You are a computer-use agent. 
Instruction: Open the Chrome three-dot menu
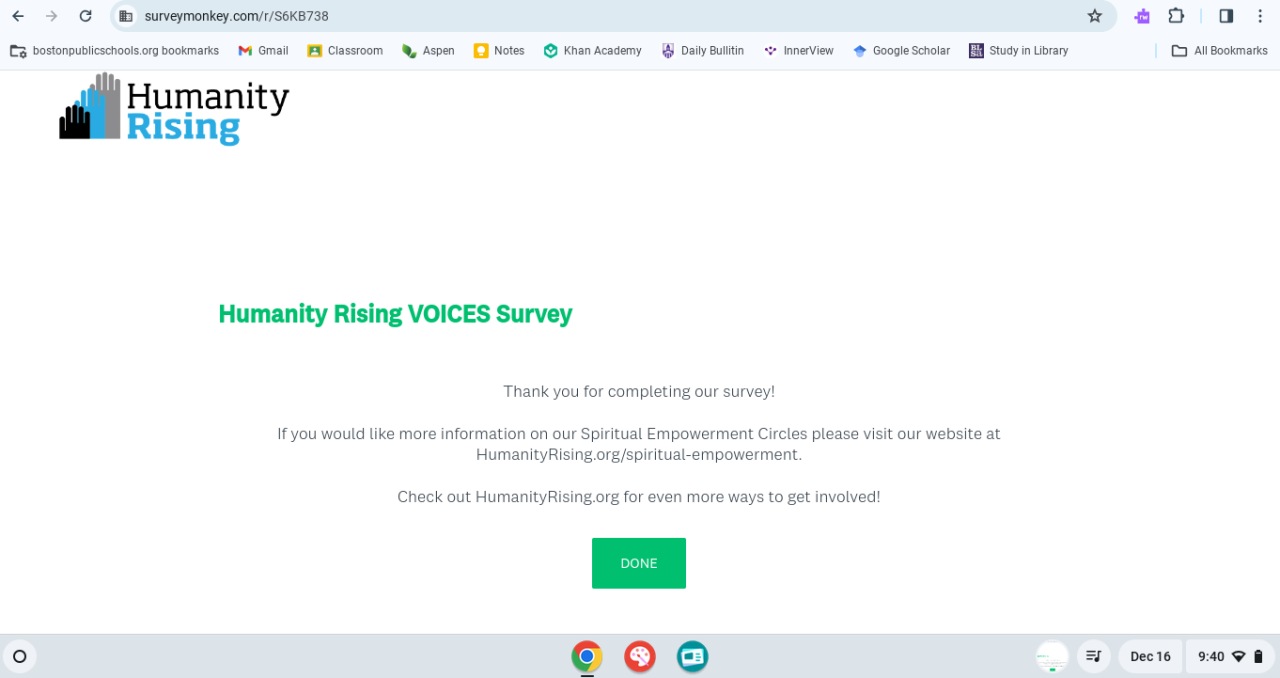pyautogui.click(x=1260, y=16)
